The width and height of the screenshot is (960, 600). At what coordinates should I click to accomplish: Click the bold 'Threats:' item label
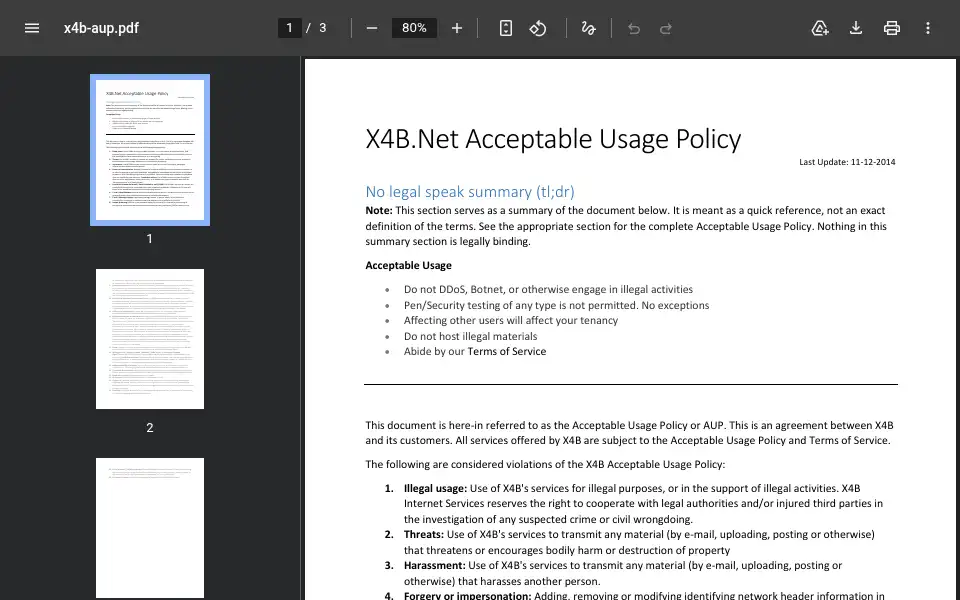424,534
